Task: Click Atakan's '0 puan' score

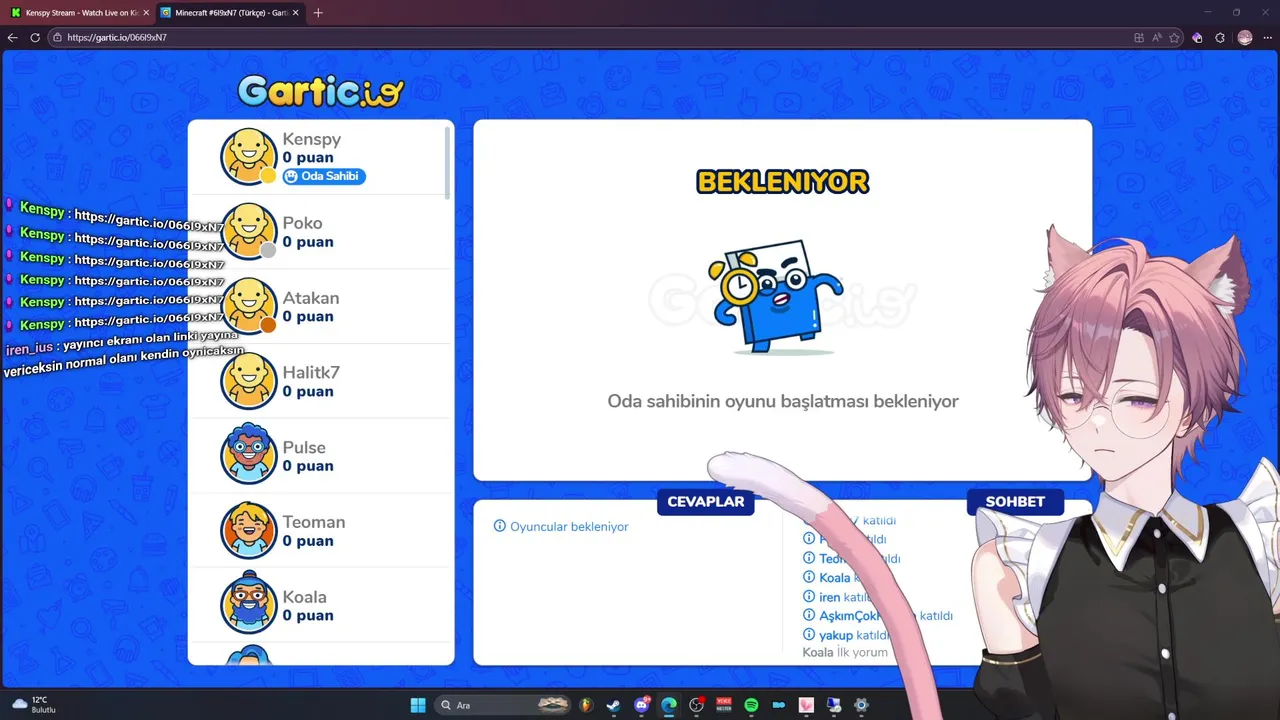Action: pos(308,316)
